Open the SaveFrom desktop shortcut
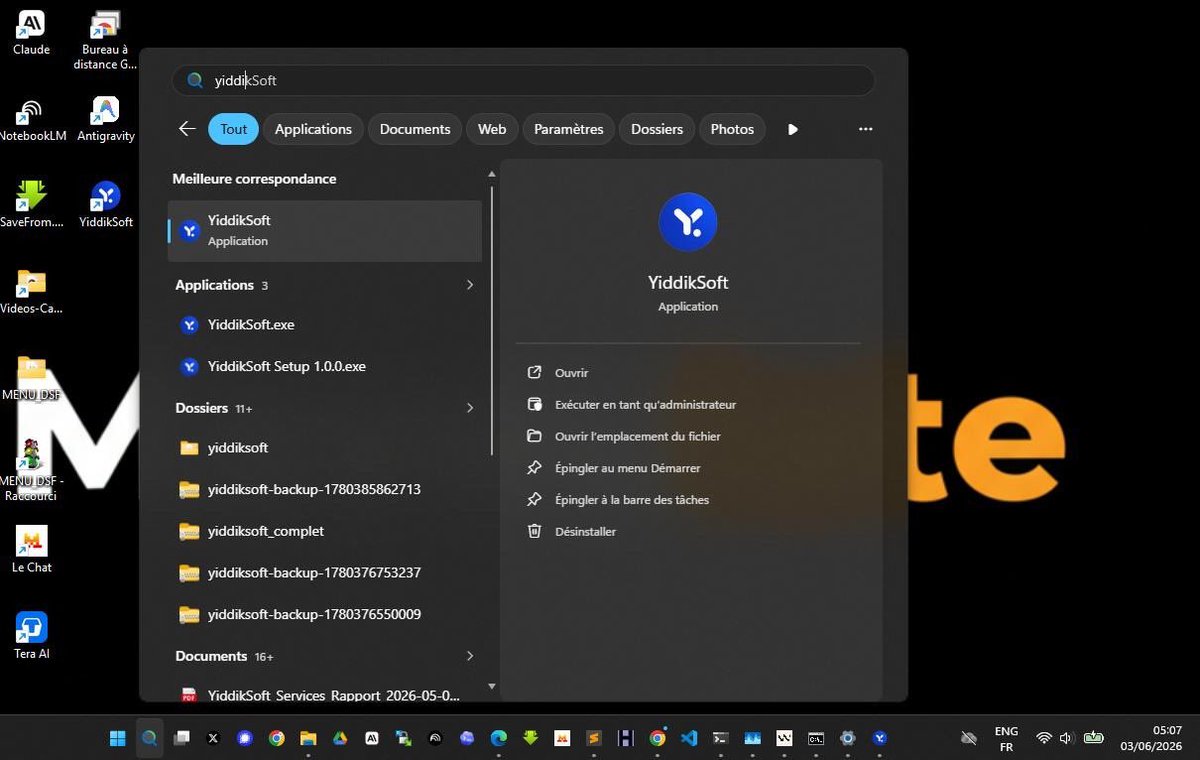Viewport: 1200px width, 760px height. (x=31, y=205)
